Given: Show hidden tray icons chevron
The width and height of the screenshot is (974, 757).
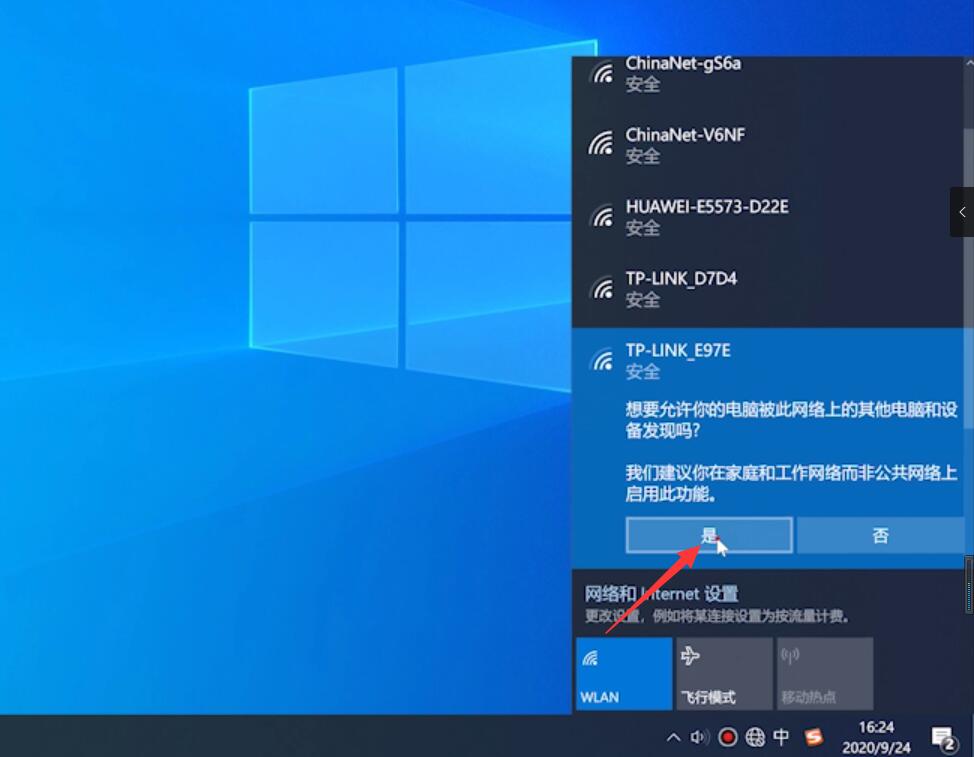Looking at the screenshot, I should pos(673,737).
